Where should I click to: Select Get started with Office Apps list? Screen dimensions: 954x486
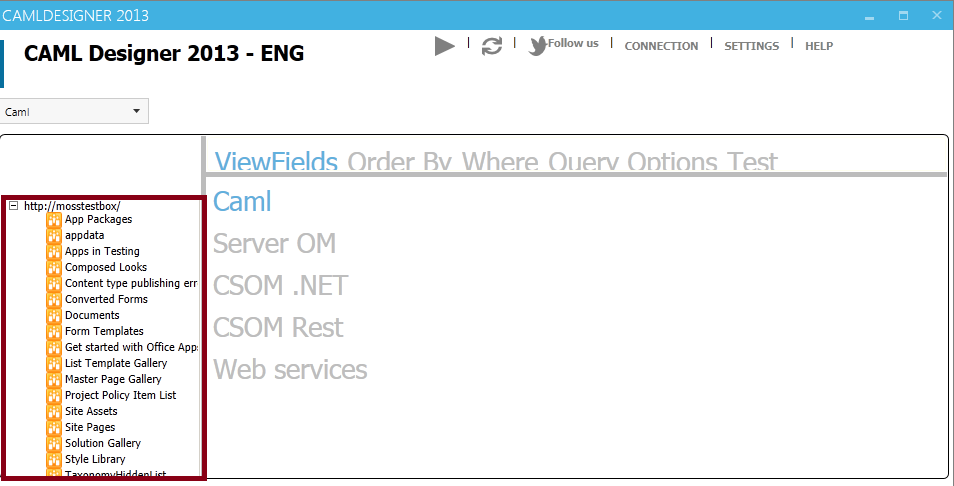coord(131,347)
